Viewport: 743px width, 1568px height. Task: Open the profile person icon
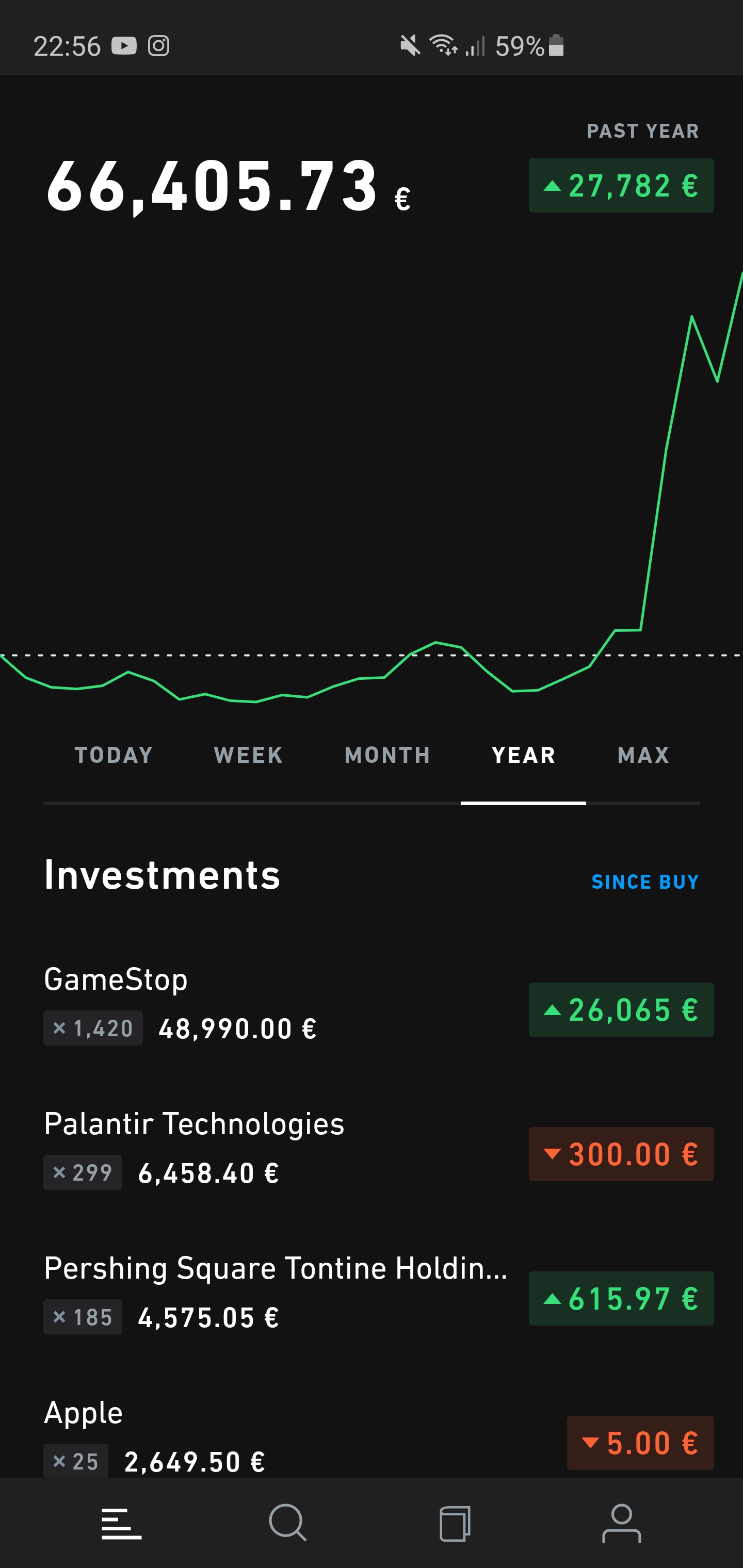pos(621,1524)
